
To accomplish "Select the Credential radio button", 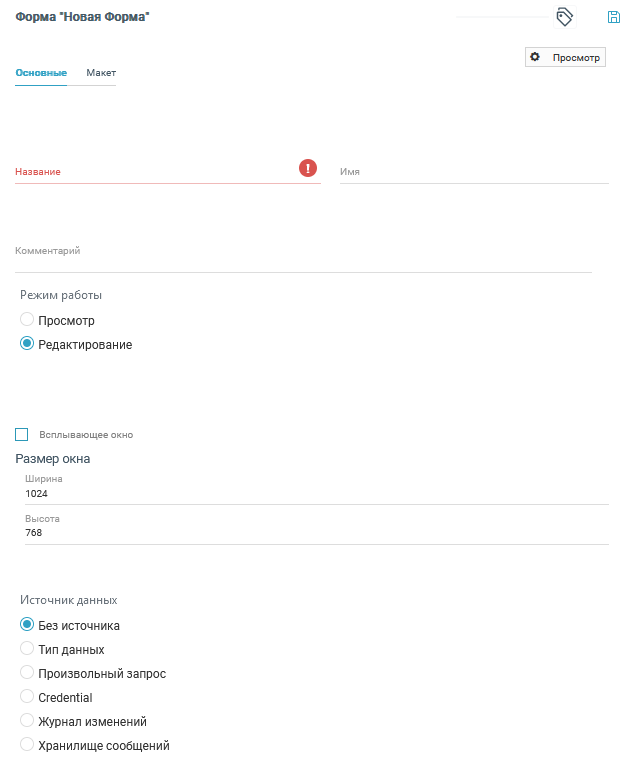I will point(27,697).
